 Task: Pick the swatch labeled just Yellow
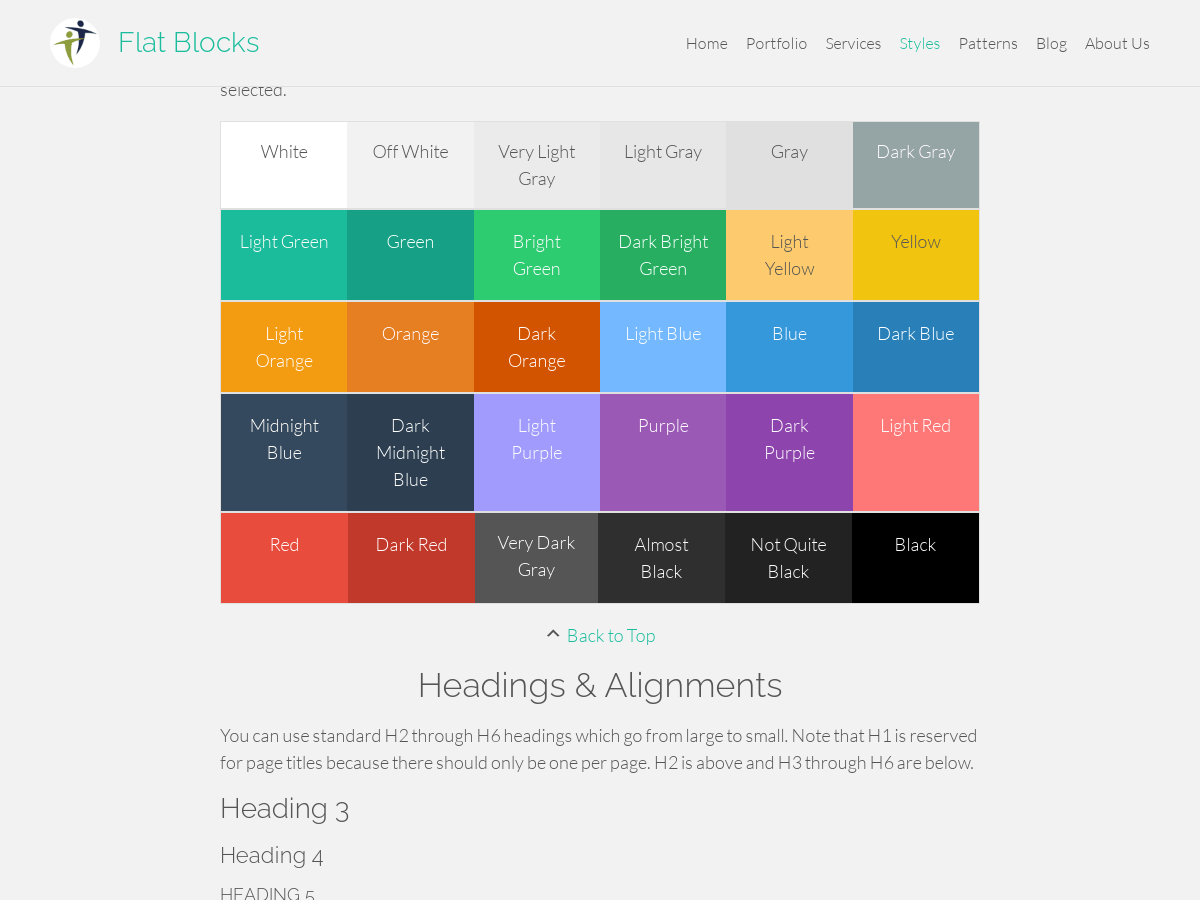tap(916, 255)
